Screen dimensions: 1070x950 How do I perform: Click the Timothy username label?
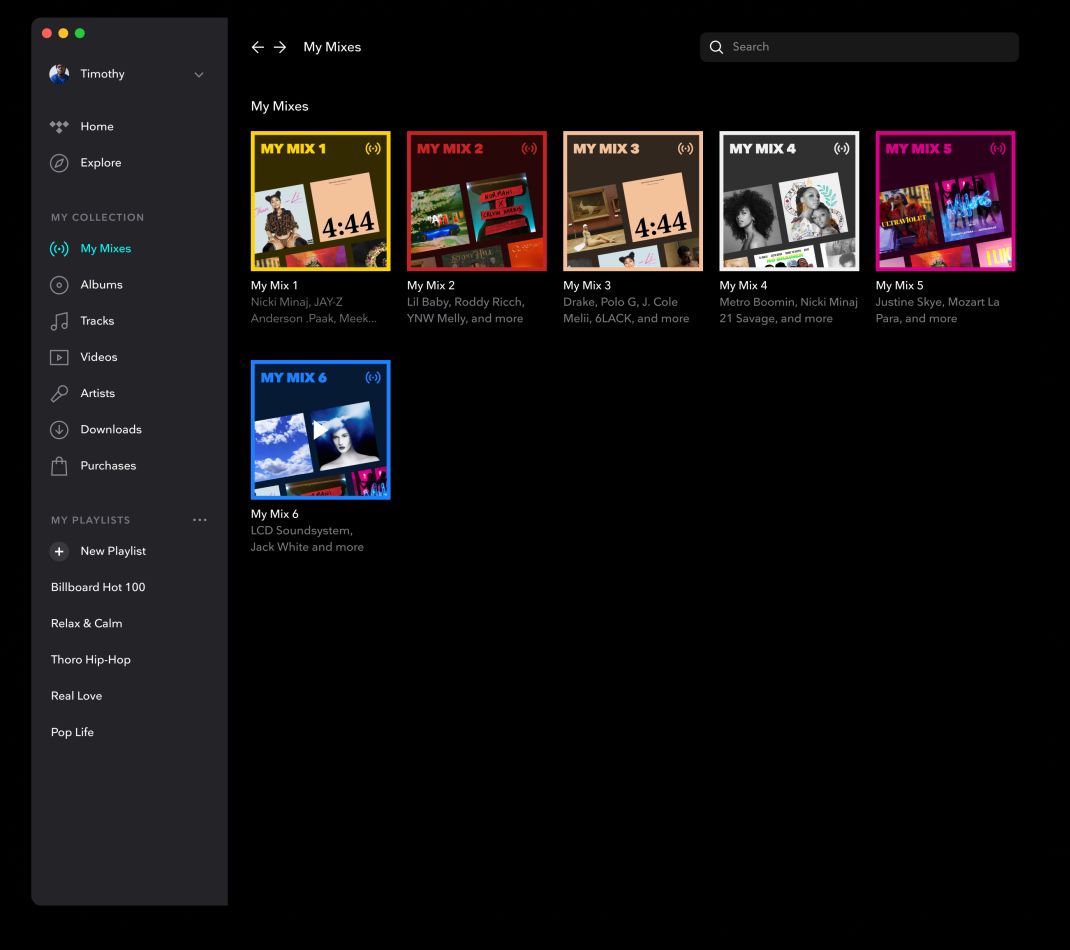[102, 74]
